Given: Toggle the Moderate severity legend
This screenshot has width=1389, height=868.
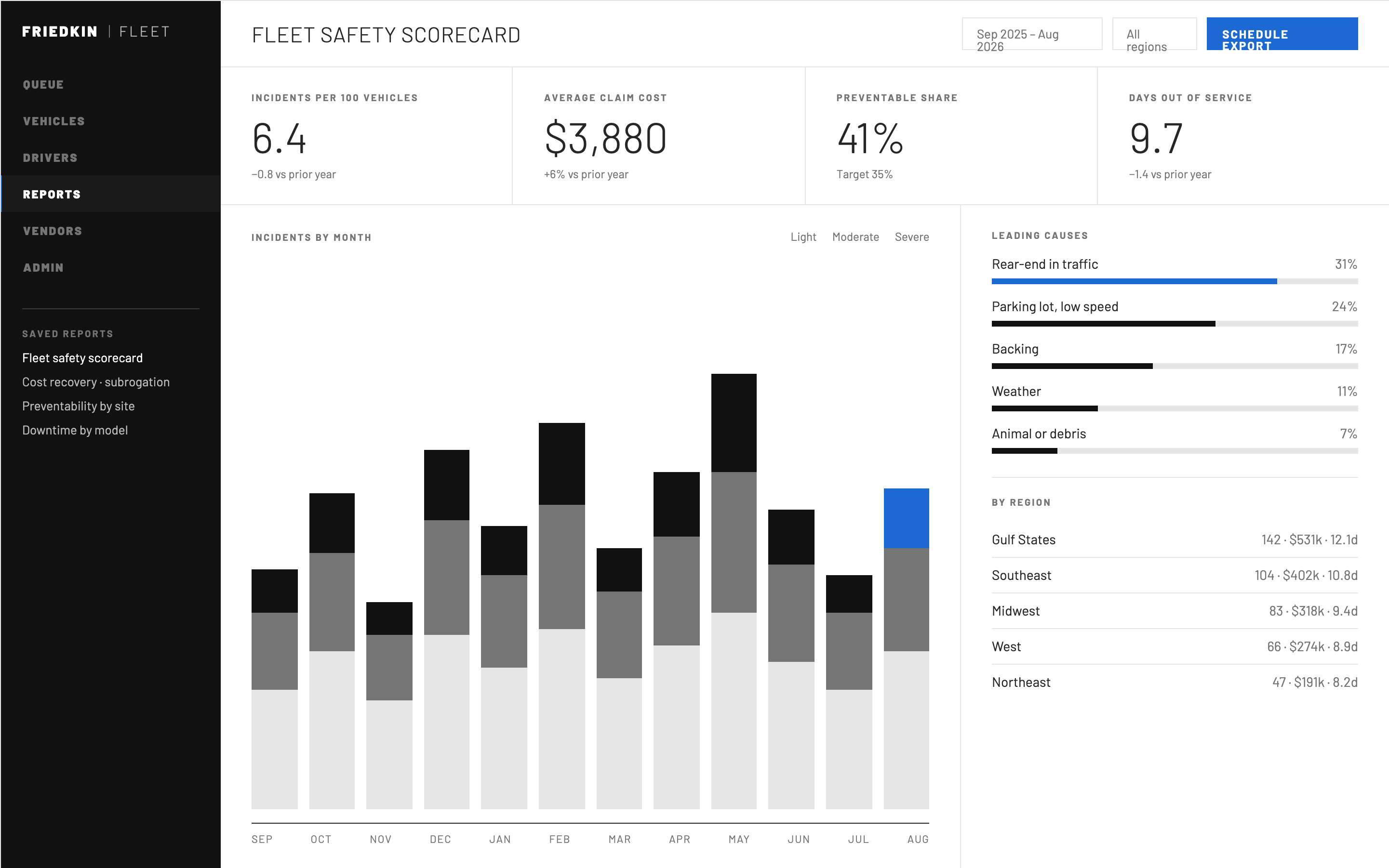Looking at the screenshot, I should point(855,237).
